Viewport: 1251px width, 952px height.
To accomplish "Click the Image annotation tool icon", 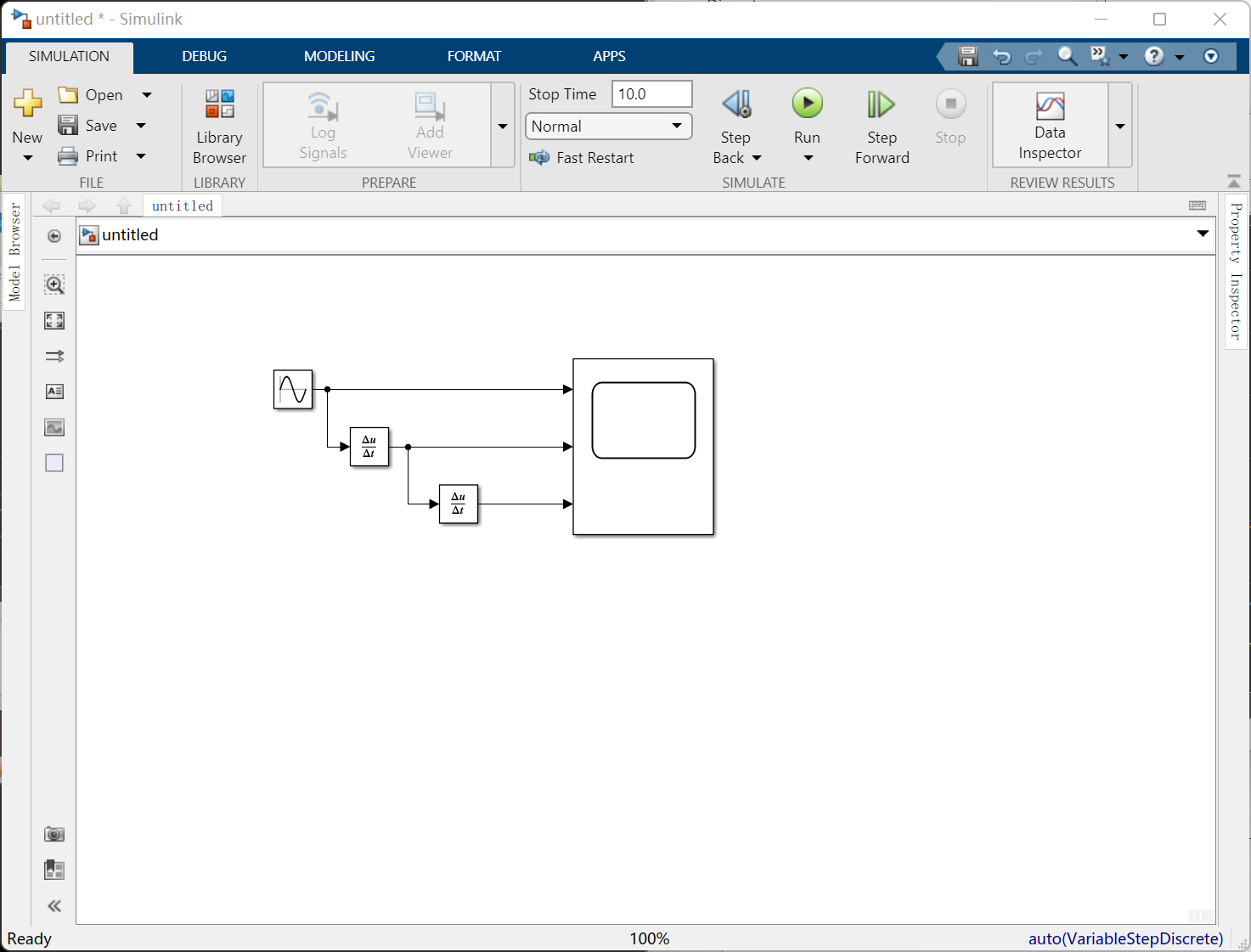I will pos(54,427).
